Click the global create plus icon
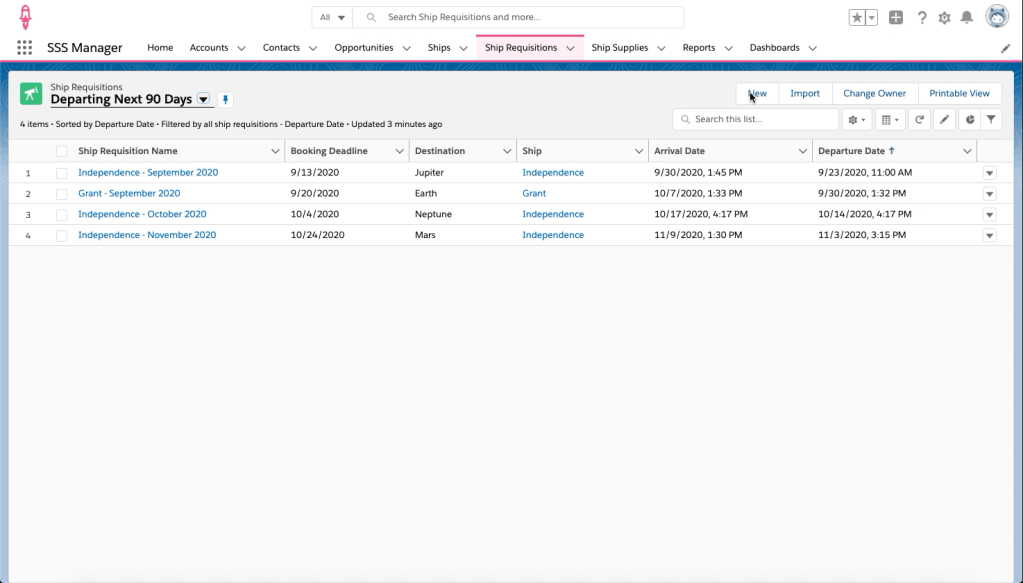 point(896,17)
